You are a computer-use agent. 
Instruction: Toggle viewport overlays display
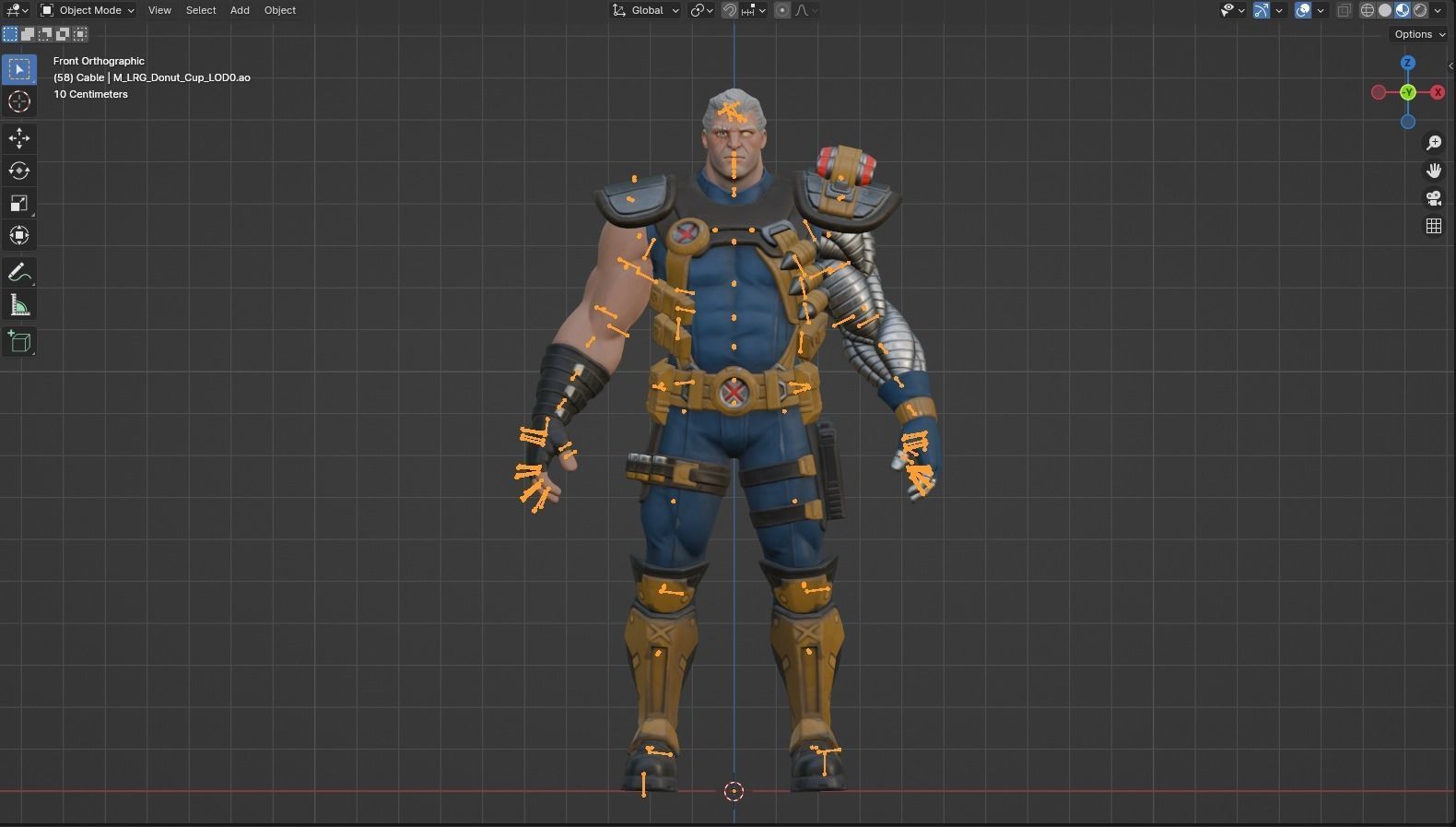pos(1303,10)
